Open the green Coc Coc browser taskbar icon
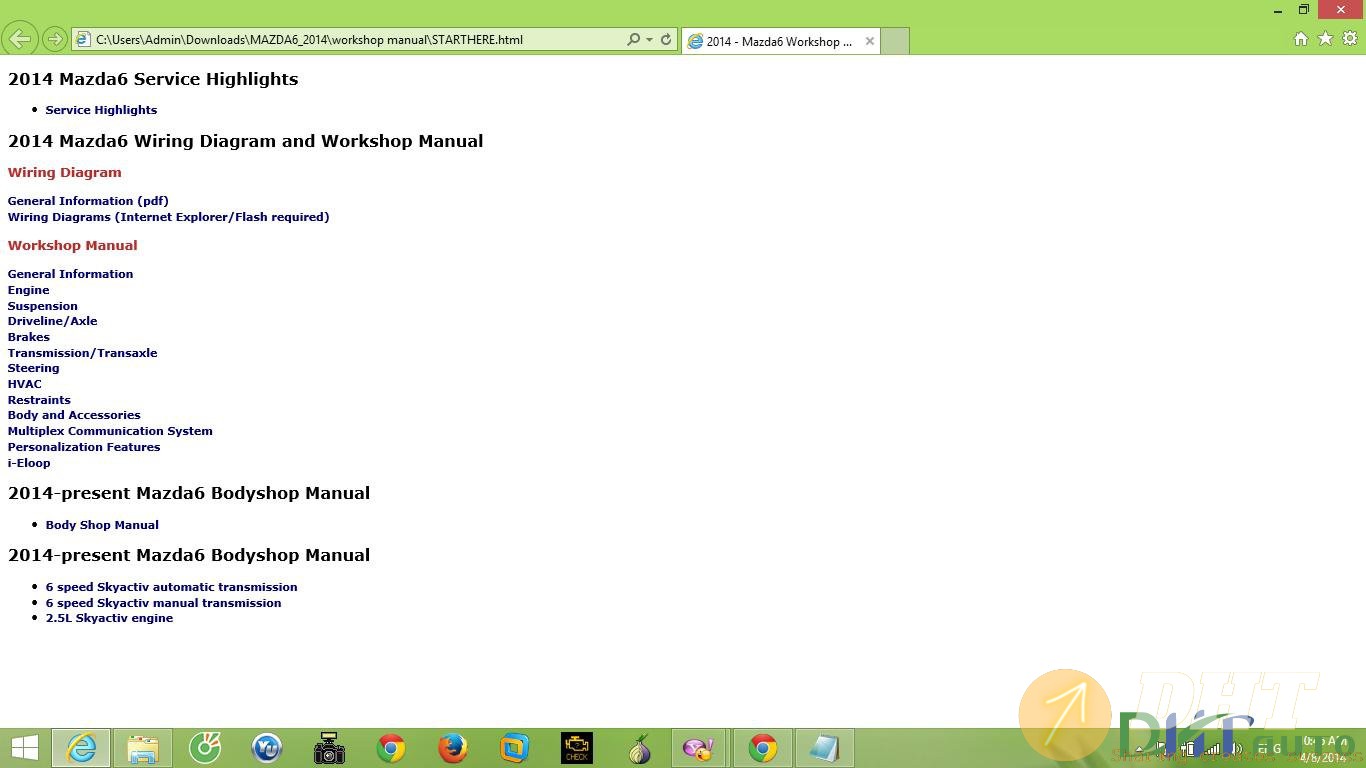 point(205,748)
